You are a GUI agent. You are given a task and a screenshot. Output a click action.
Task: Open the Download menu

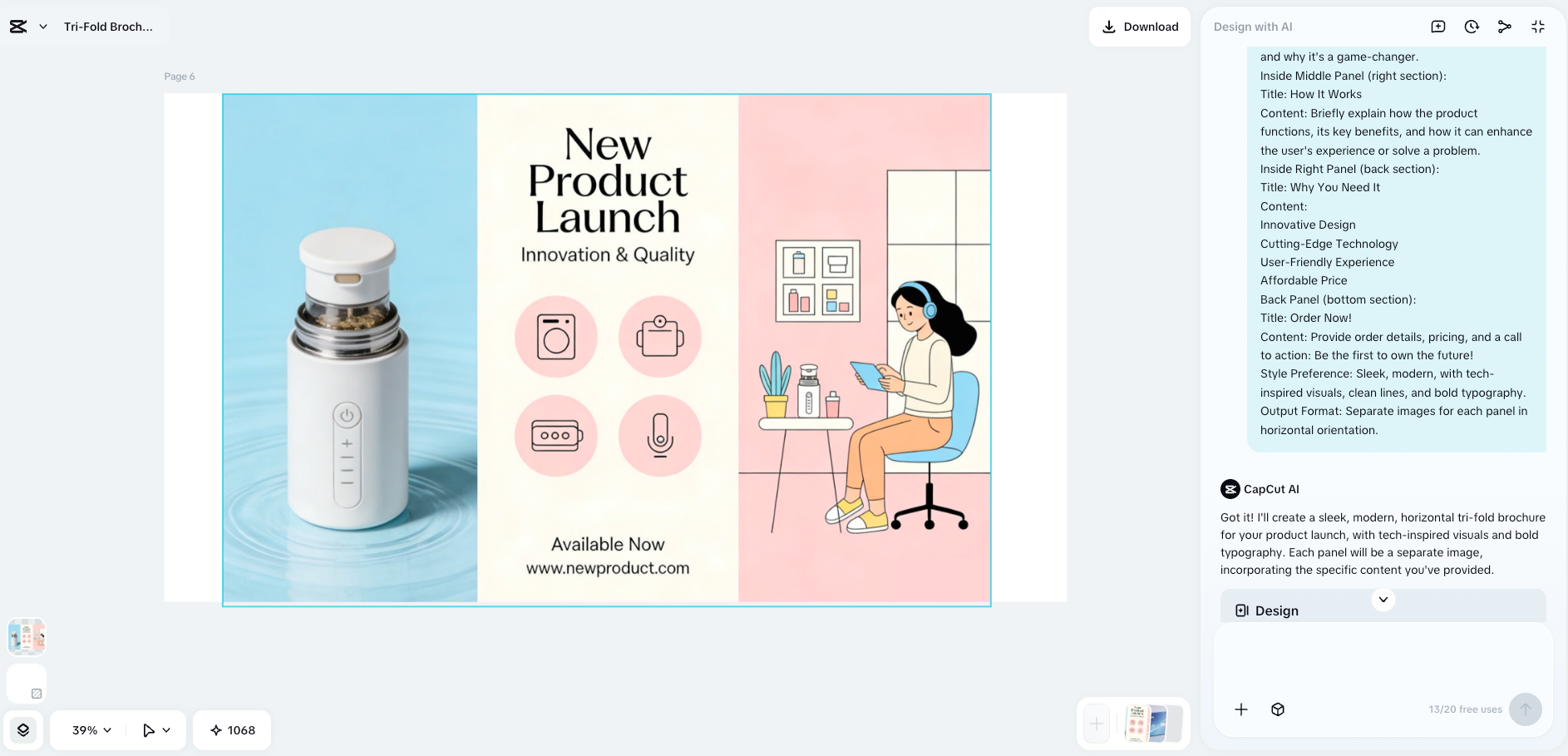point(1140,26)
